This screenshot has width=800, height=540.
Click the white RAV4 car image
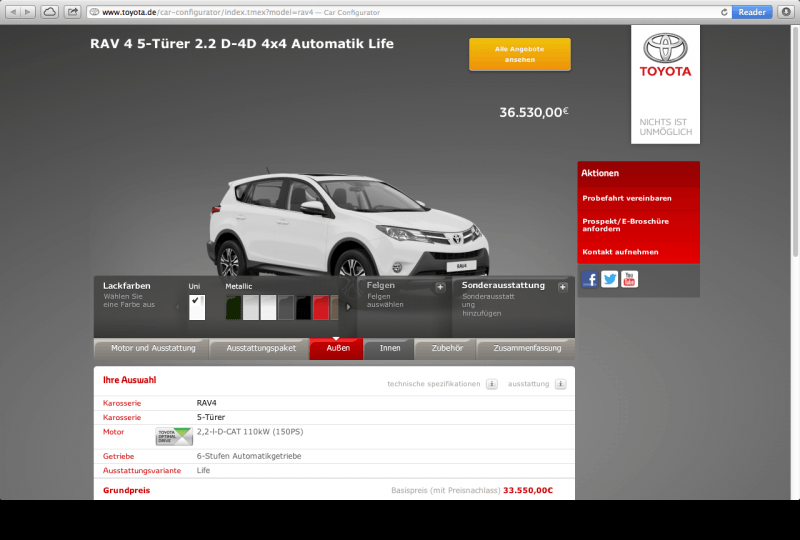coord(348,223)
